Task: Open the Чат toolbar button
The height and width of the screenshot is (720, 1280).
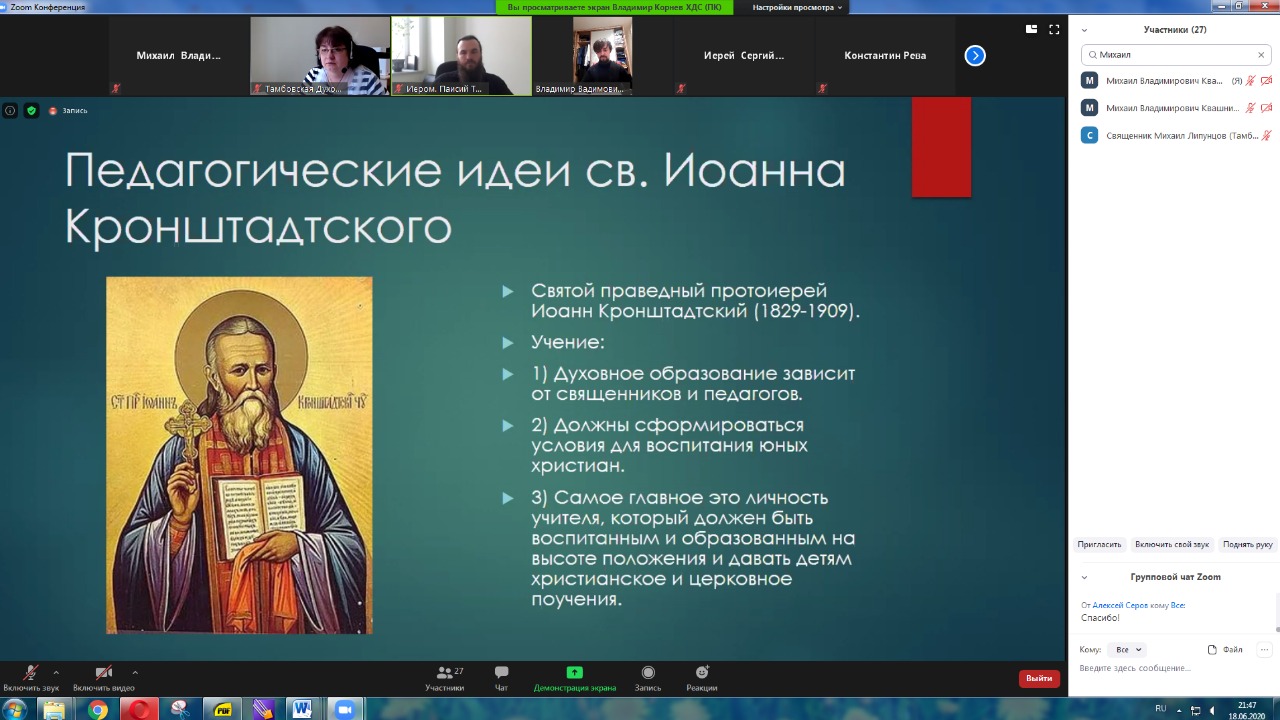Action: point(501,678)
